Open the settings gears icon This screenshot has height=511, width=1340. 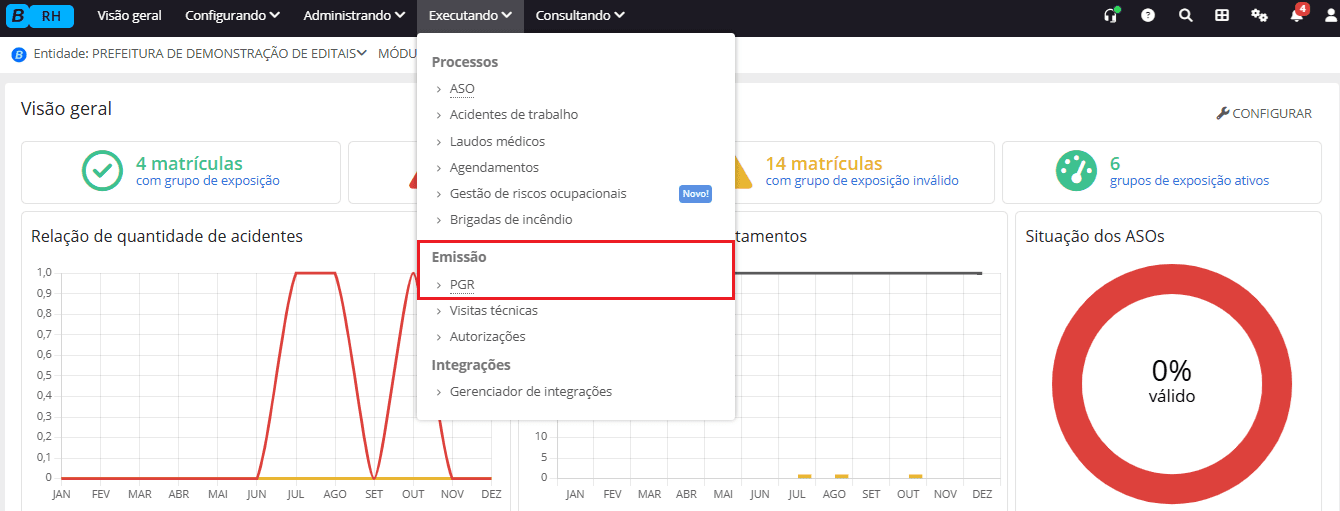click(1259, 16)
